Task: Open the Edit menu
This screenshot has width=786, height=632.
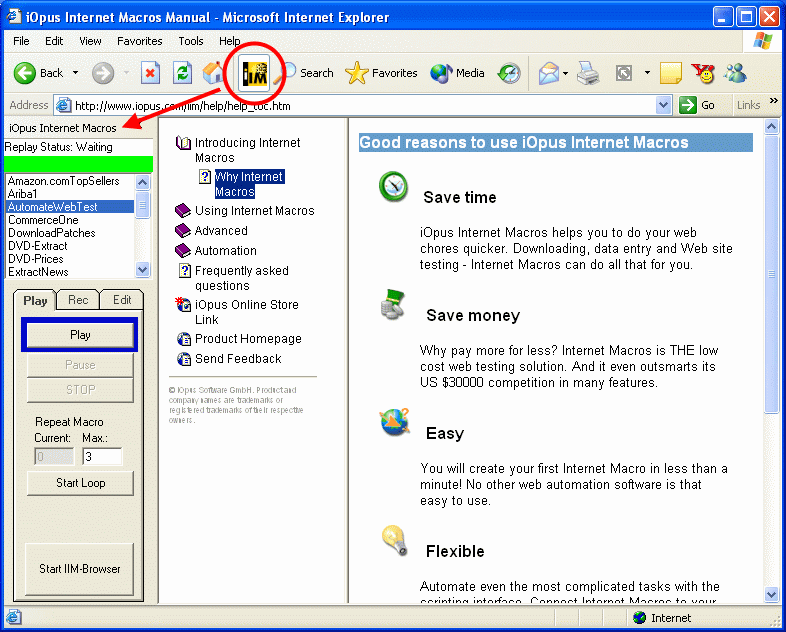Action: pos(54,41)
